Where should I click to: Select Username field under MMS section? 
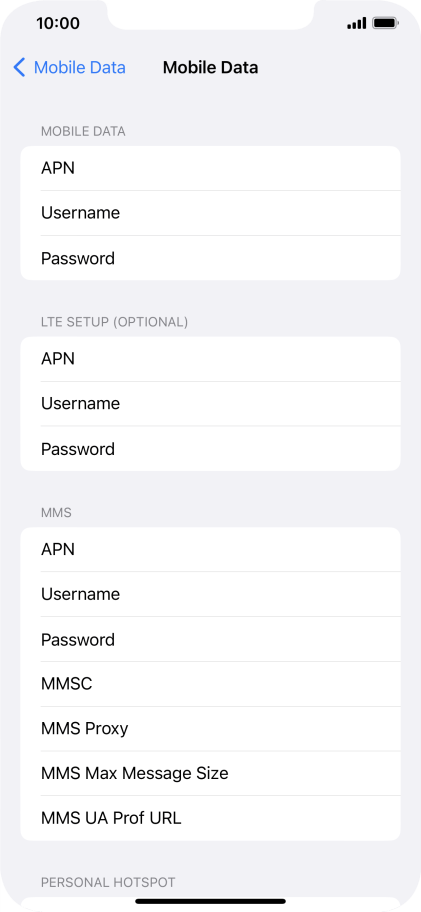(210, 594)
